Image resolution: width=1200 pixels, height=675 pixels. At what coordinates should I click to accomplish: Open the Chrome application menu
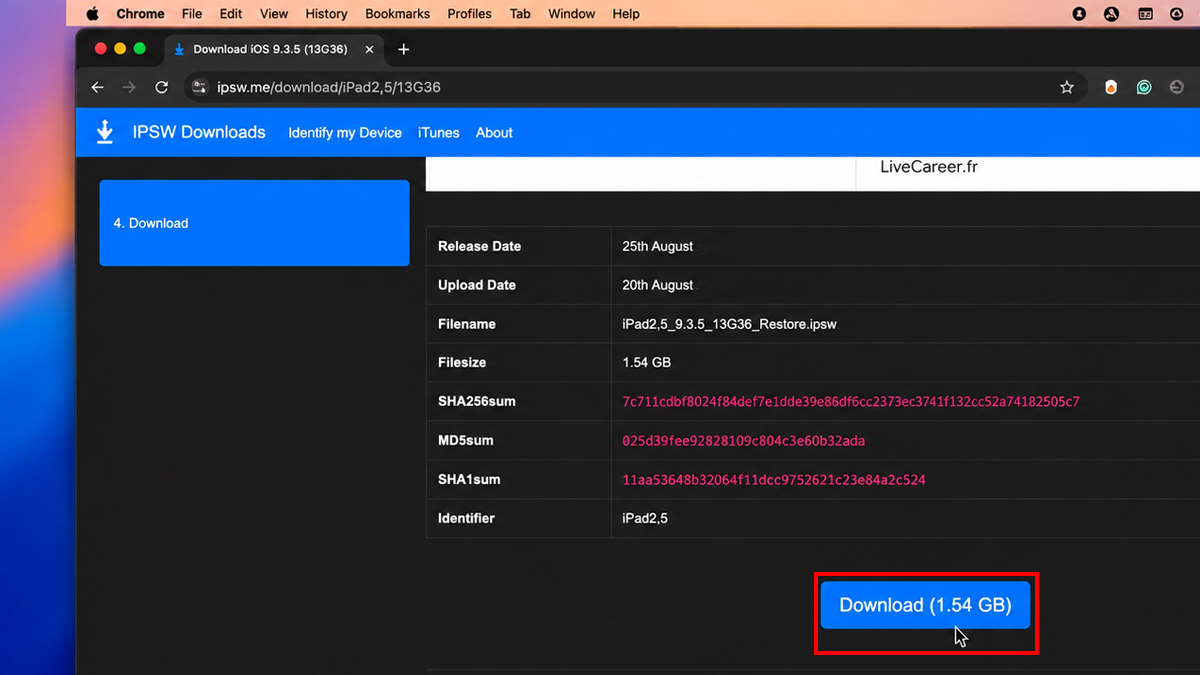pos(140,14)
